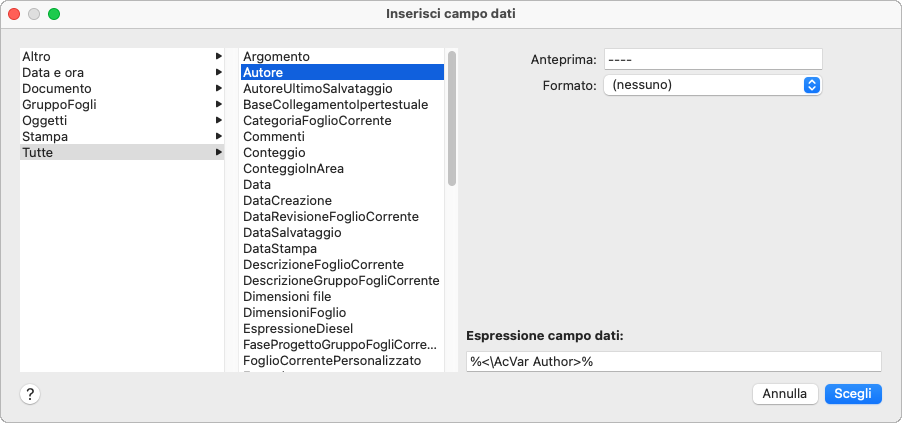Select the Argomento field name
The width and height of the screenshot is (902, 423).
276,57
